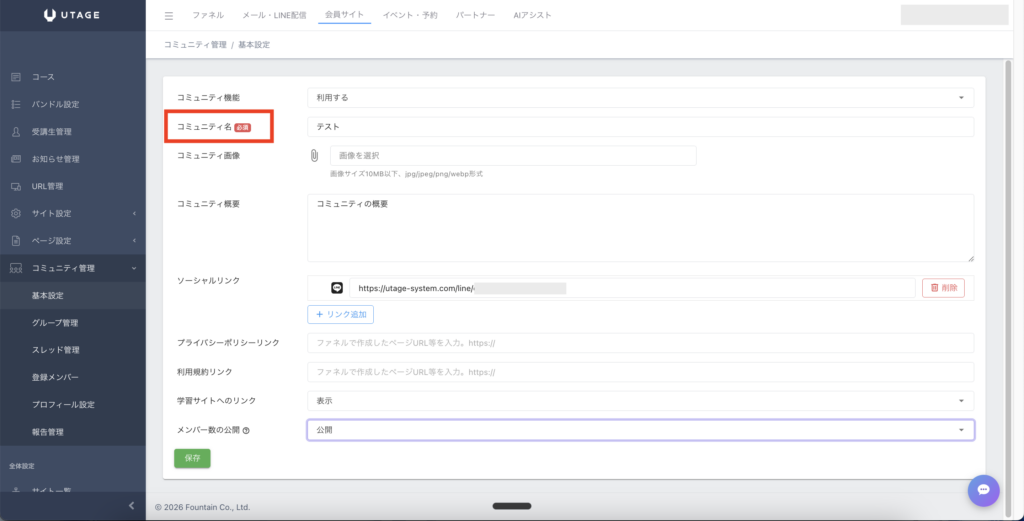Click the user account box at top right
1024x521 pixels.
pyautogui.click(x=954, y=15)
